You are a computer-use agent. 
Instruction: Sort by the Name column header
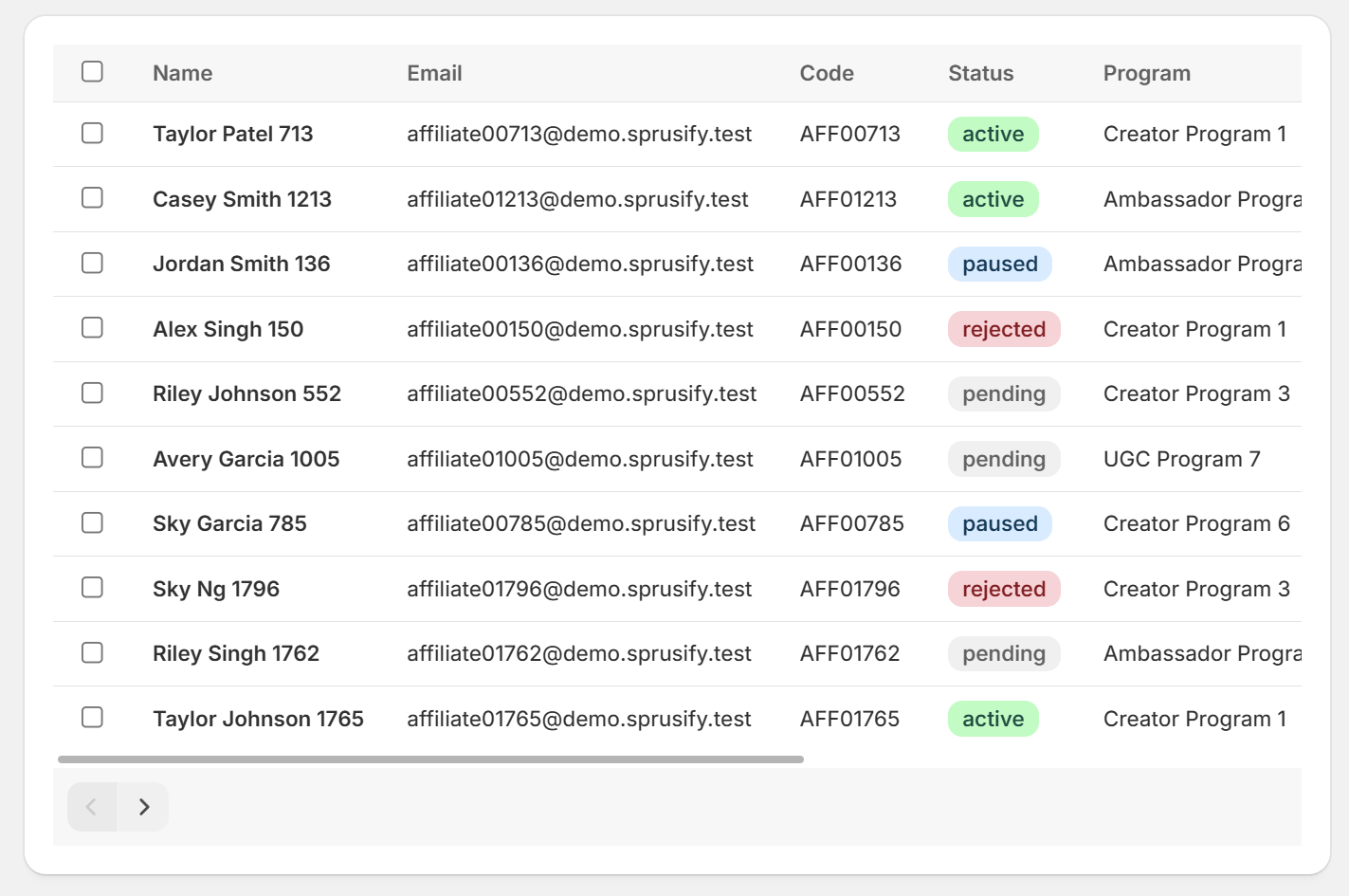[182, 73]
